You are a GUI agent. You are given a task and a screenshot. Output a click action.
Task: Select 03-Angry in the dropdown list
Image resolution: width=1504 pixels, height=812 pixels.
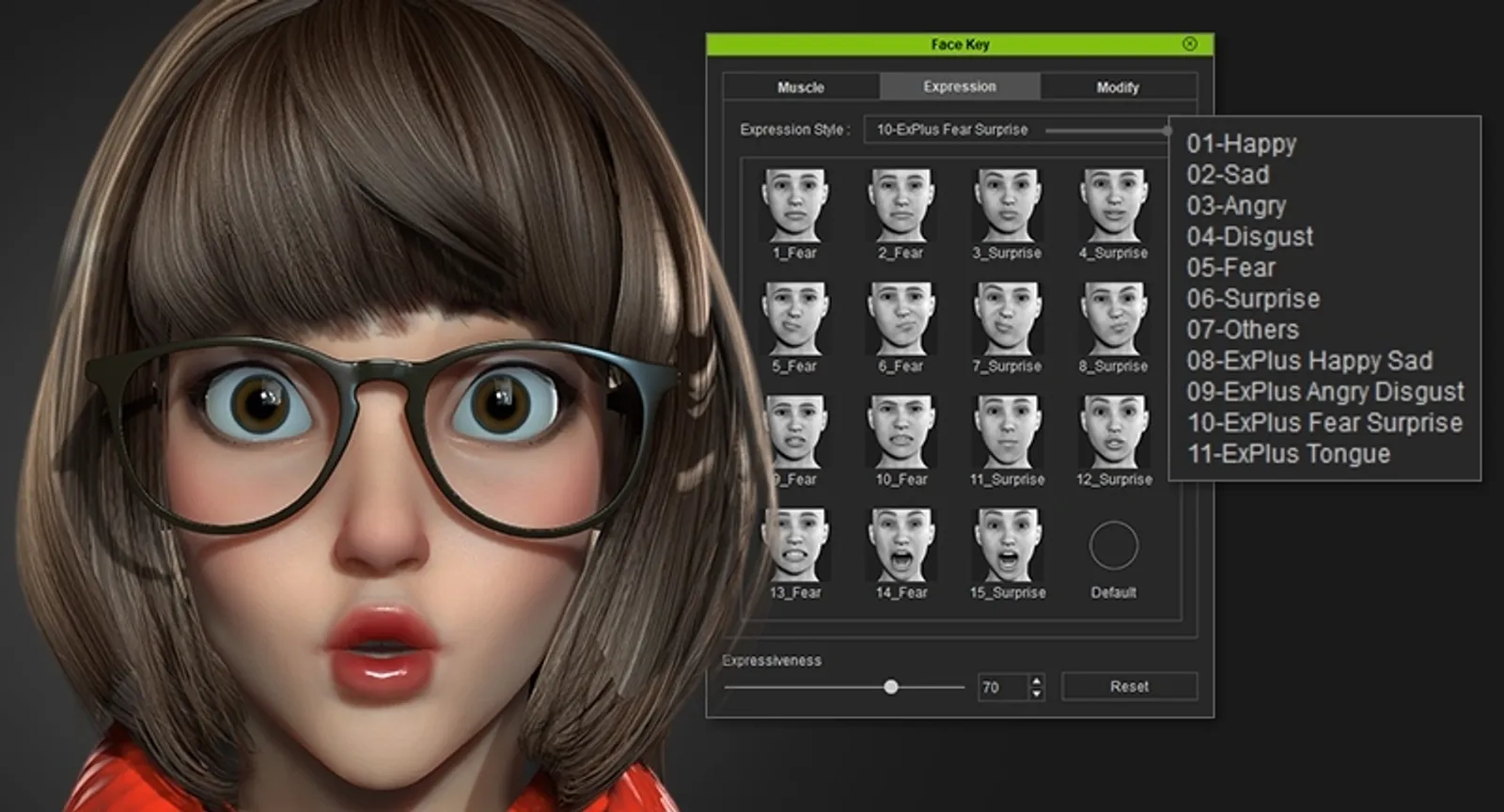[1236, 206]
